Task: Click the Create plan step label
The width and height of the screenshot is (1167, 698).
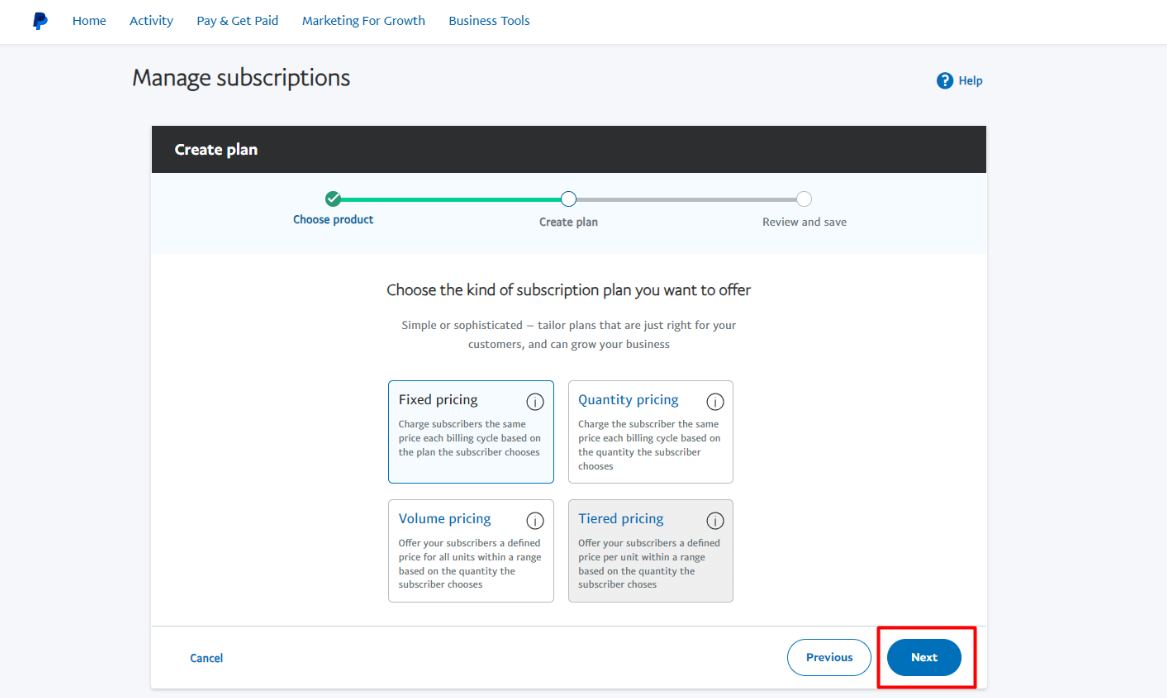Action: [569, 222]
